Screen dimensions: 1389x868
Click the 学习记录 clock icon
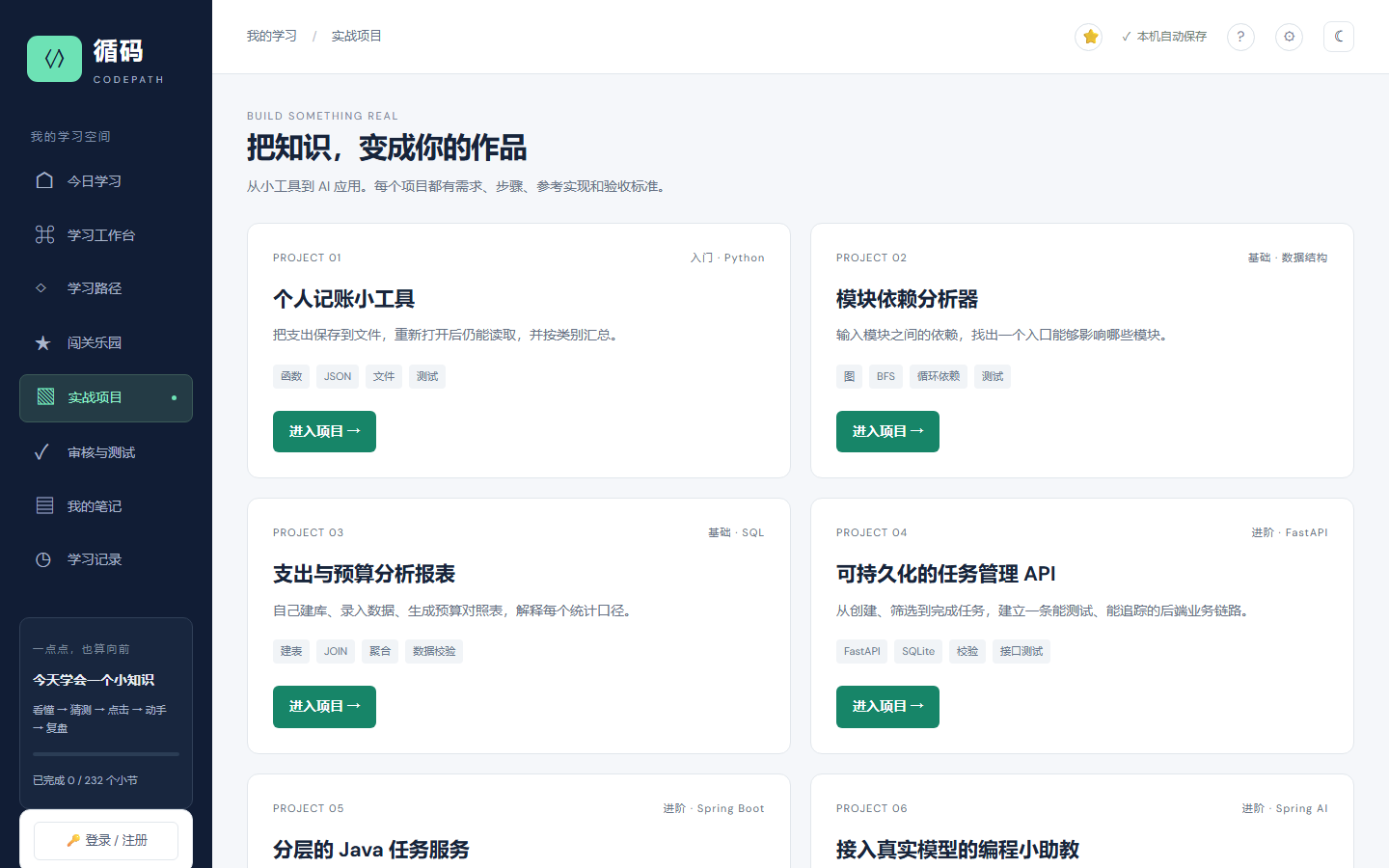point(43,559)
